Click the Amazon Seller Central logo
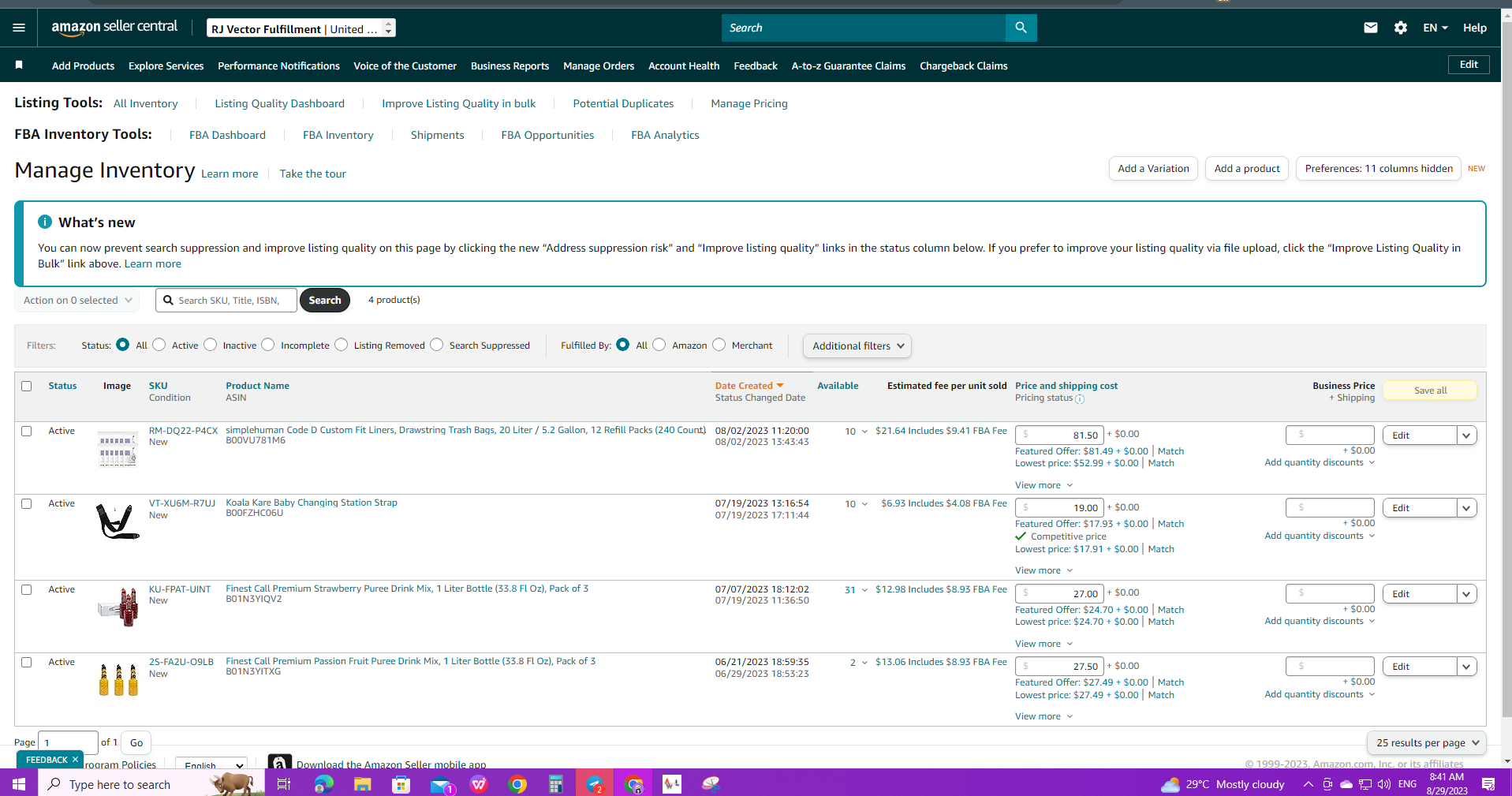The width and height of the screenshot is (1512, 796). pos(114,27)
